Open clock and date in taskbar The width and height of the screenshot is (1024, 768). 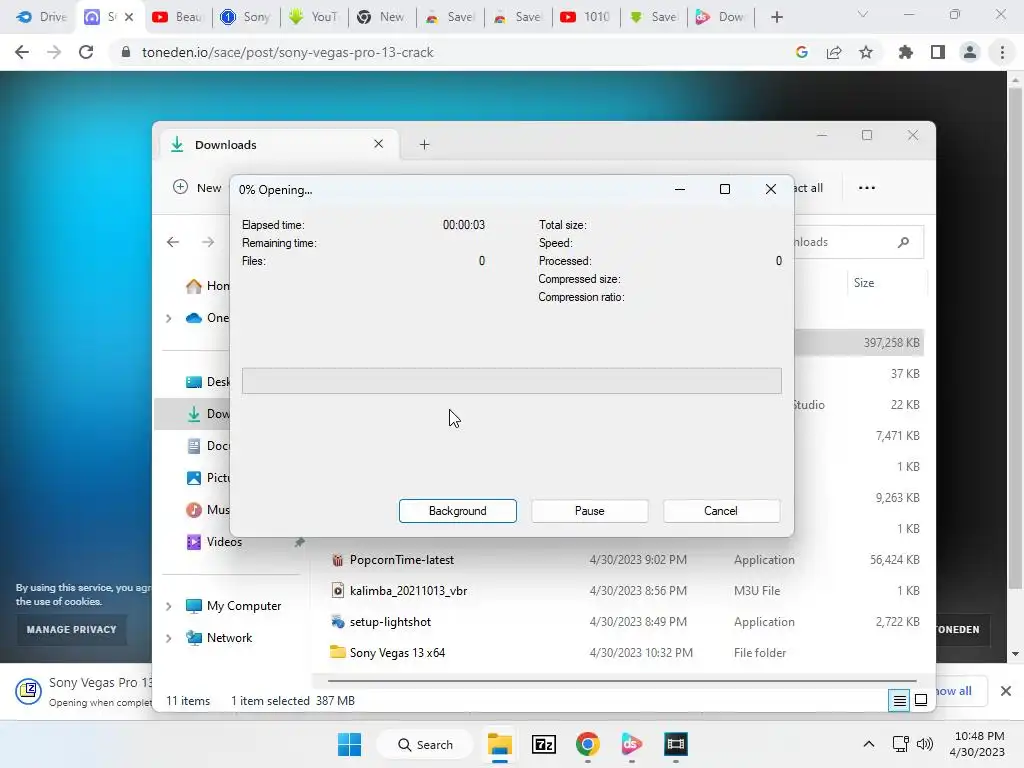pos(977,744)
